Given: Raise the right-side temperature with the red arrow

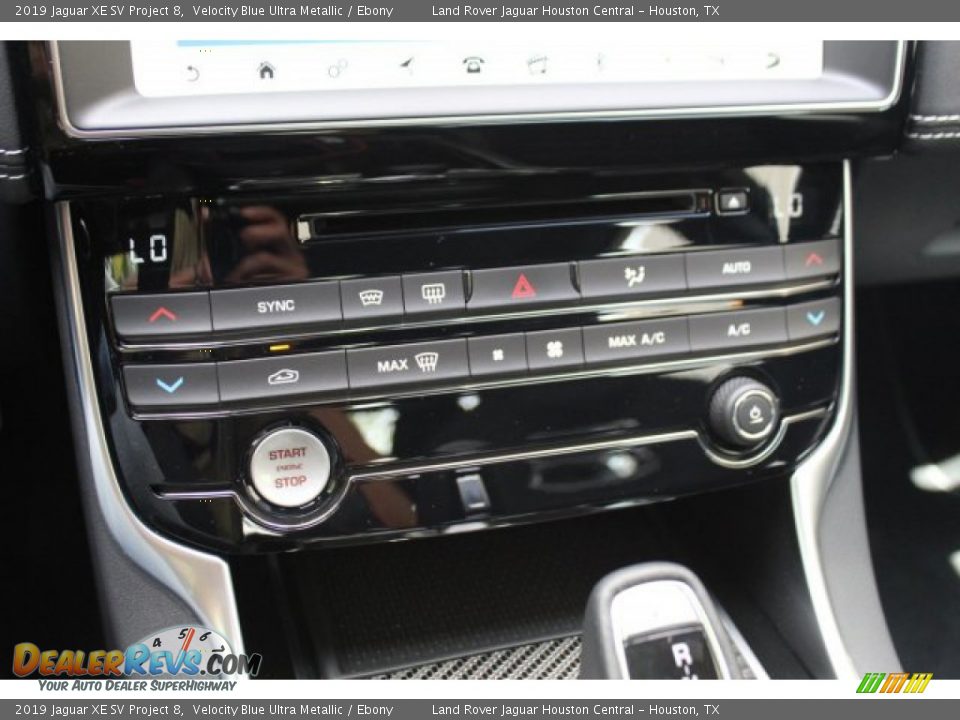Looking at the screenshot, I should click(813, 260).
